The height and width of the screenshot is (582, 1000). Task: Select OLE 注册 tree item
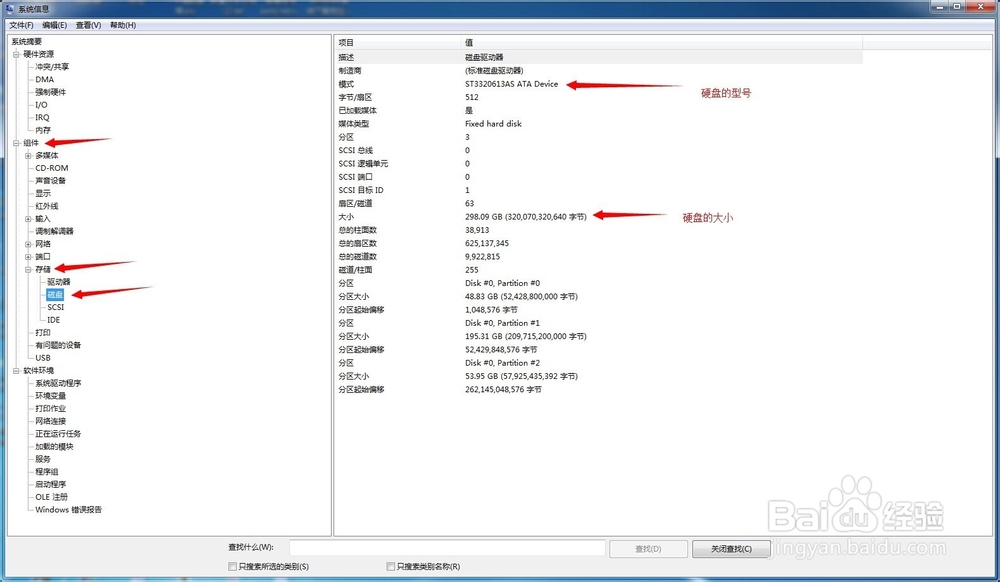click(51, 497)
